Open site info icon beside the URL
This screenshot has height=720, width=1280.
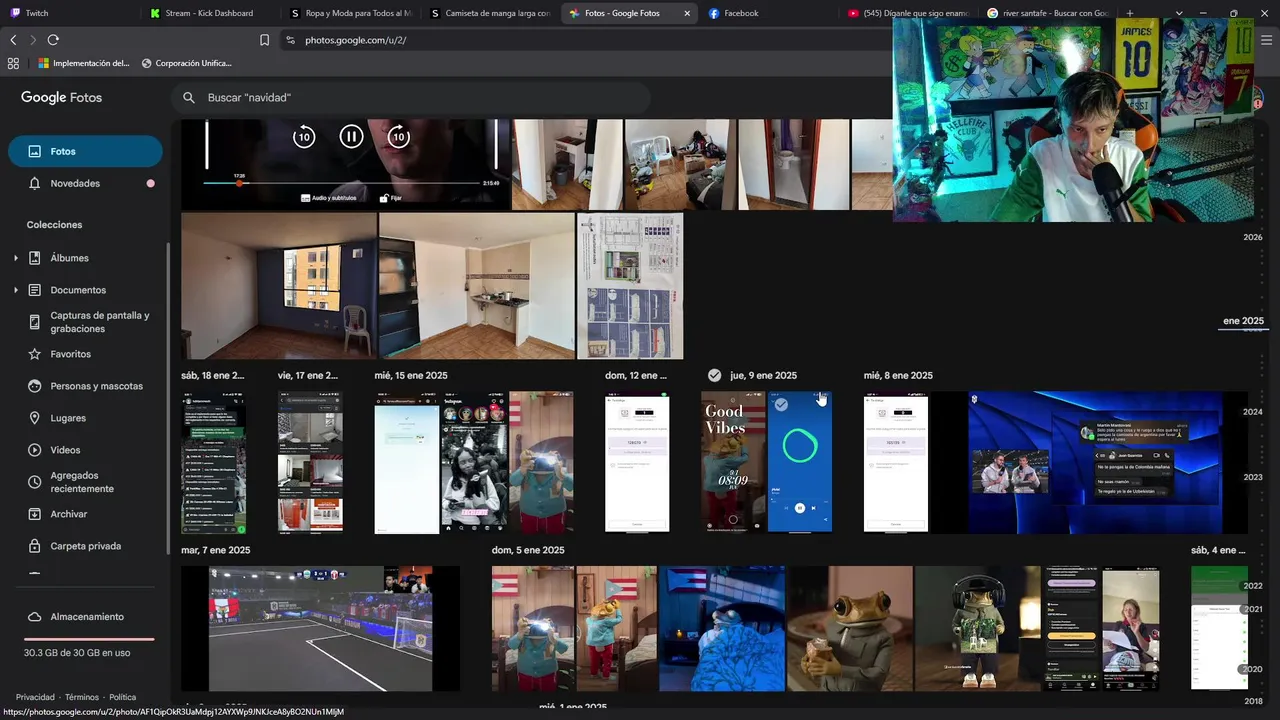(x=290, y=40)
